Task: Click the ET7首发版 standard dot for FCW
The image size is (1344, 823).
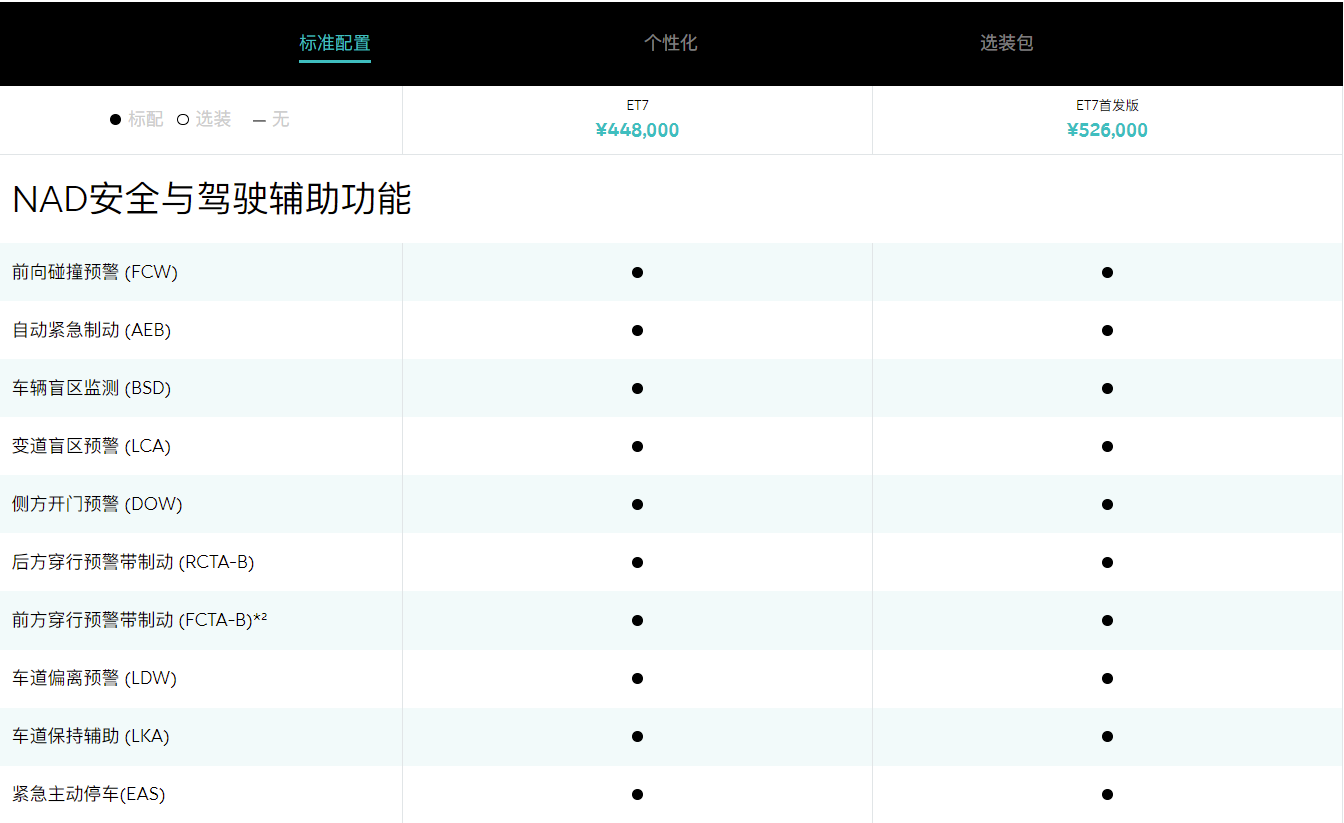Action: tap(1107, 272)
